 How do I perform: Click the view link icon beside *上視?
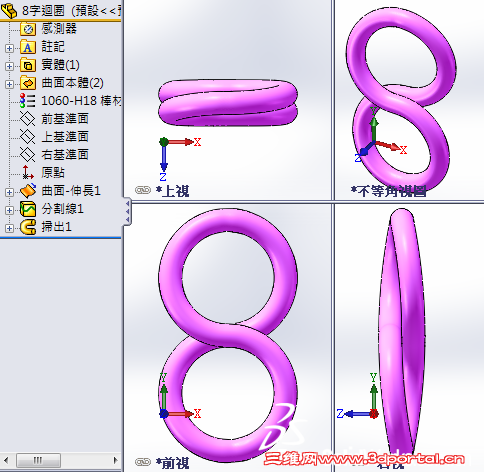(143, 190)
